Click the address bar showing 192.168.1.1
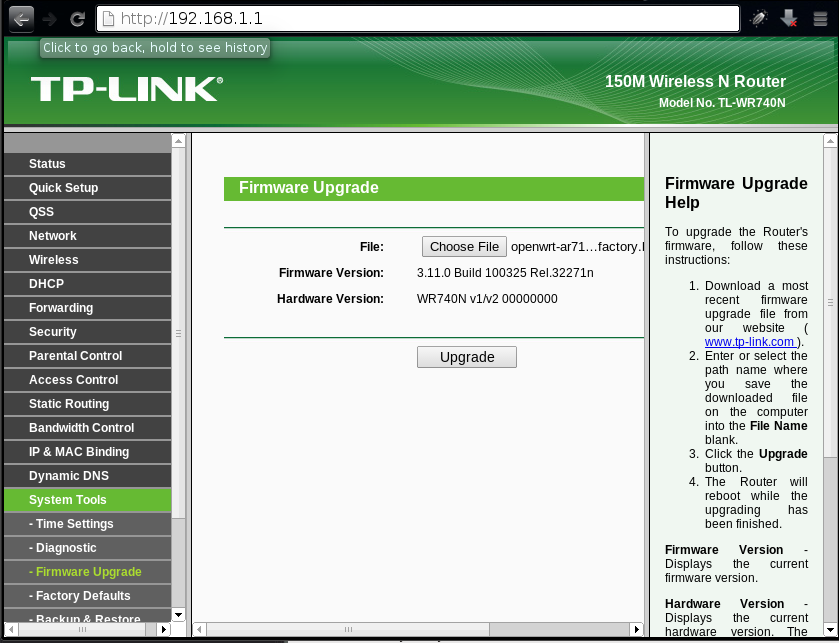 417,19
